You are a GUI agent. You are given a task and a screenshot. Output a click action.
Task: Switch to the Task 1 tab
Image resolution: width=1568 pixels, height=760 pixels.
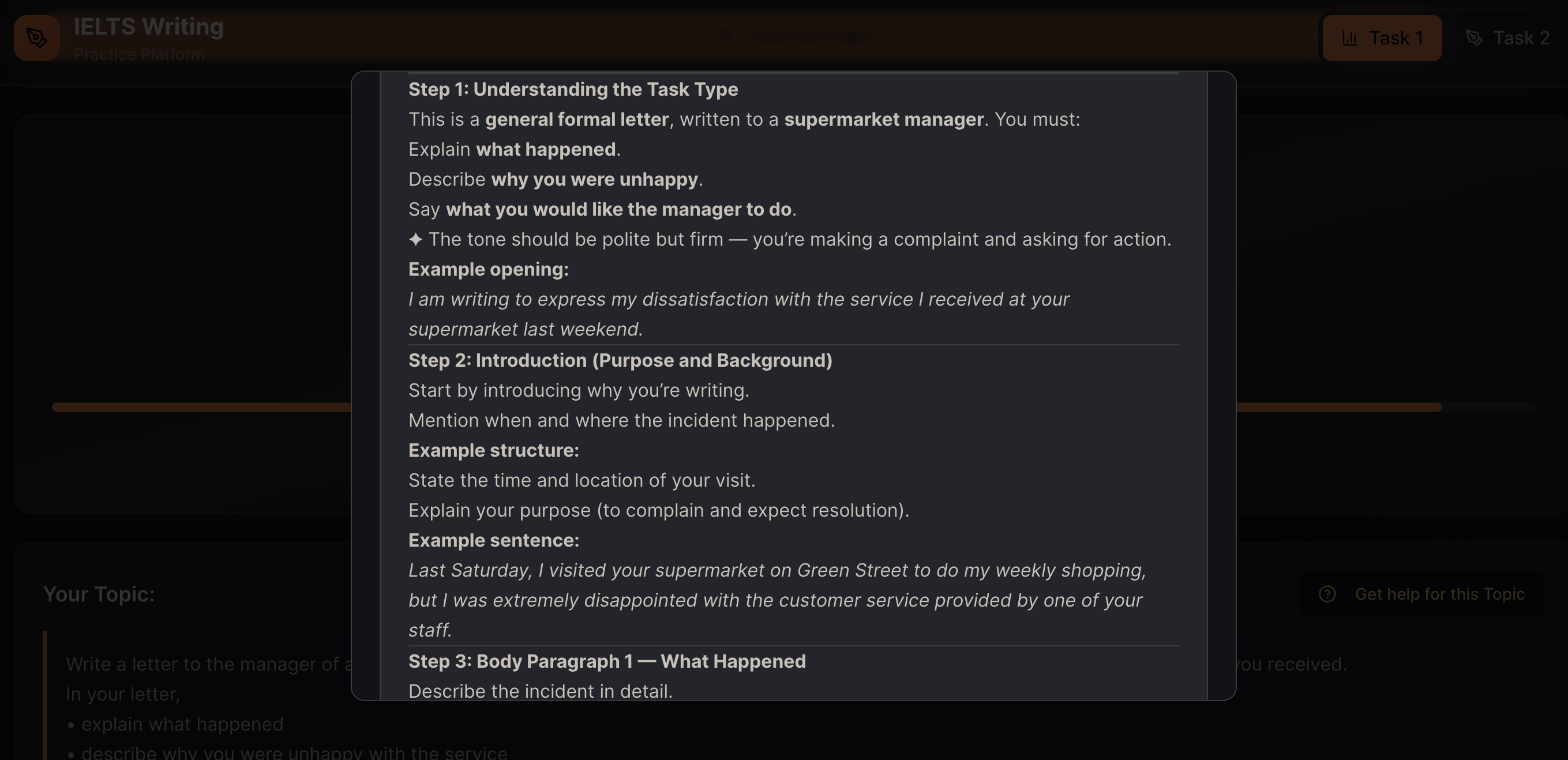click(1382, 38)
